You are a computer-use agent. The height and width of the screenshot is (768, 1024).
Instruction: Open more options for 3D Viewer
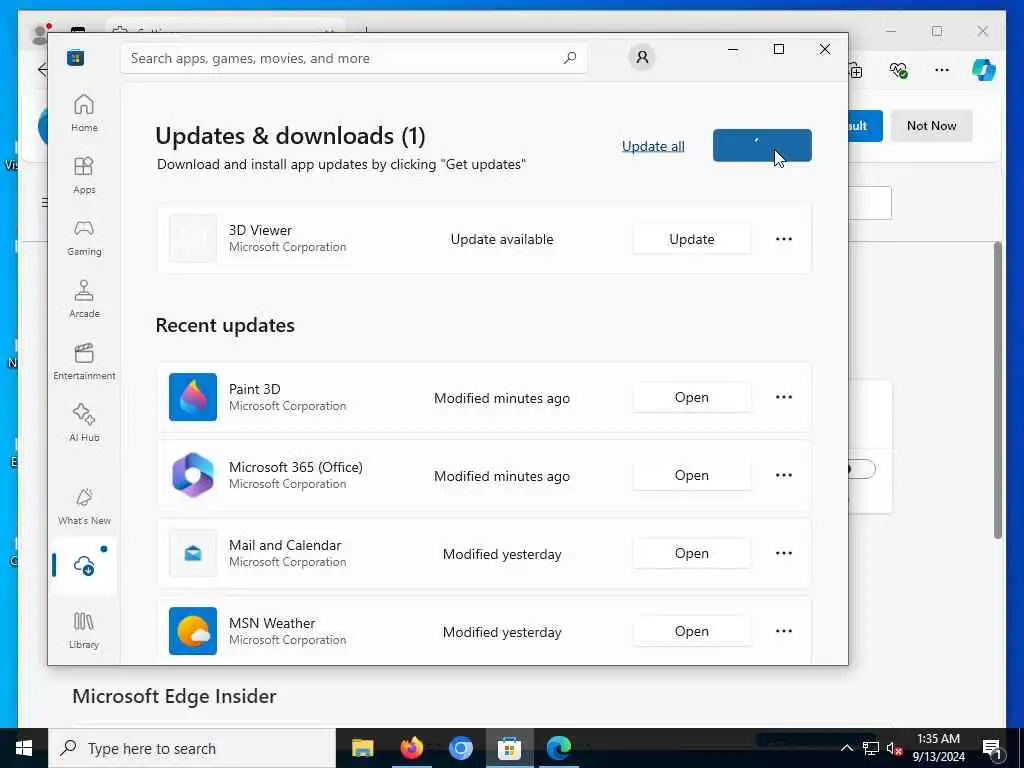[784, 239]
